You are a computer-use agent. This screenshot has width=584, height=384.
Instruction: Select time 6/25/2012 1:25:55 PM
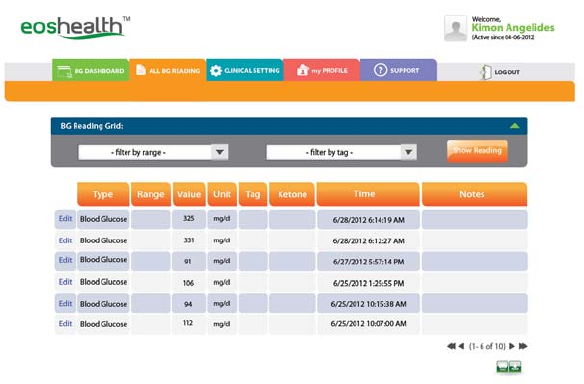368,283
